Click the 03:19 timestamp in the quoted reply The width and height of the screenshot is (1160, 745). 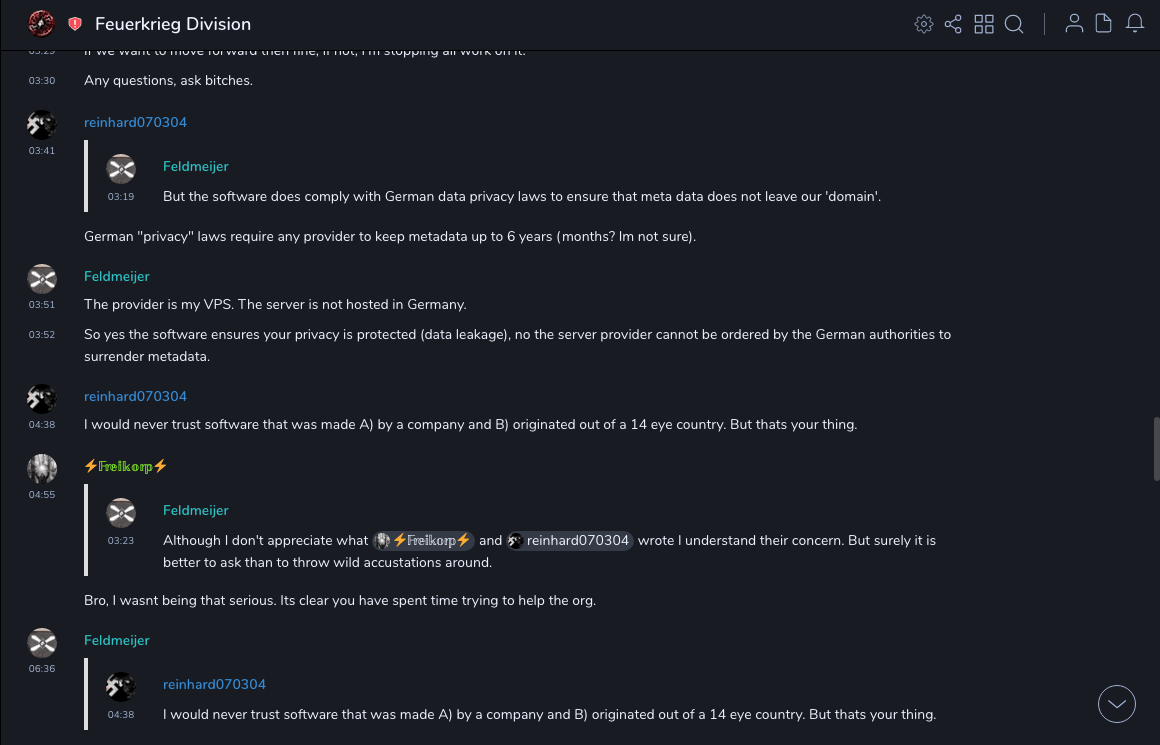[x=121, y=197]
